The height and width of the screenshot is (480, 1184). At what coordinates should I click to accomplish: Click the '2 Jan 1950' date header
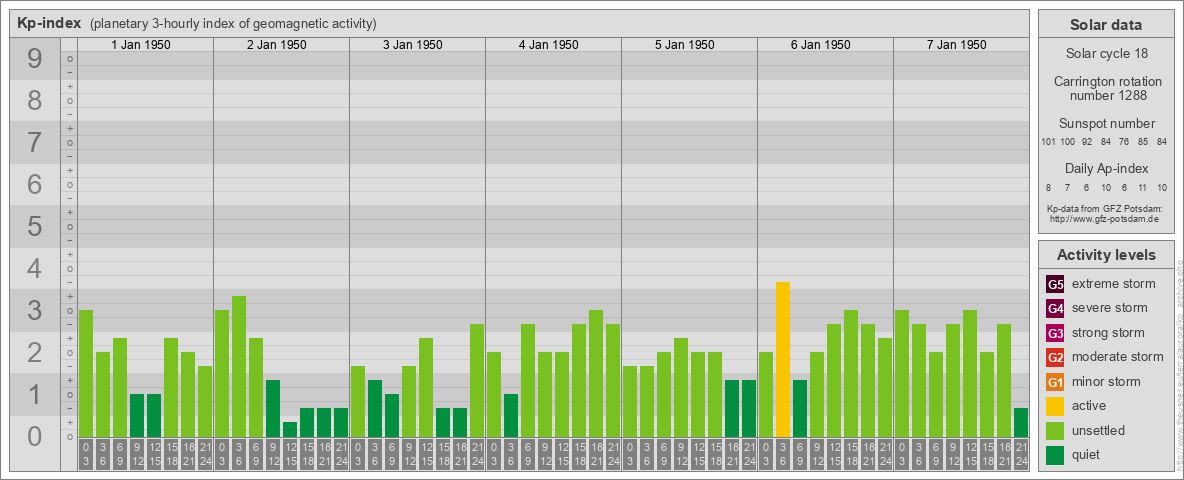coord(276,45)
